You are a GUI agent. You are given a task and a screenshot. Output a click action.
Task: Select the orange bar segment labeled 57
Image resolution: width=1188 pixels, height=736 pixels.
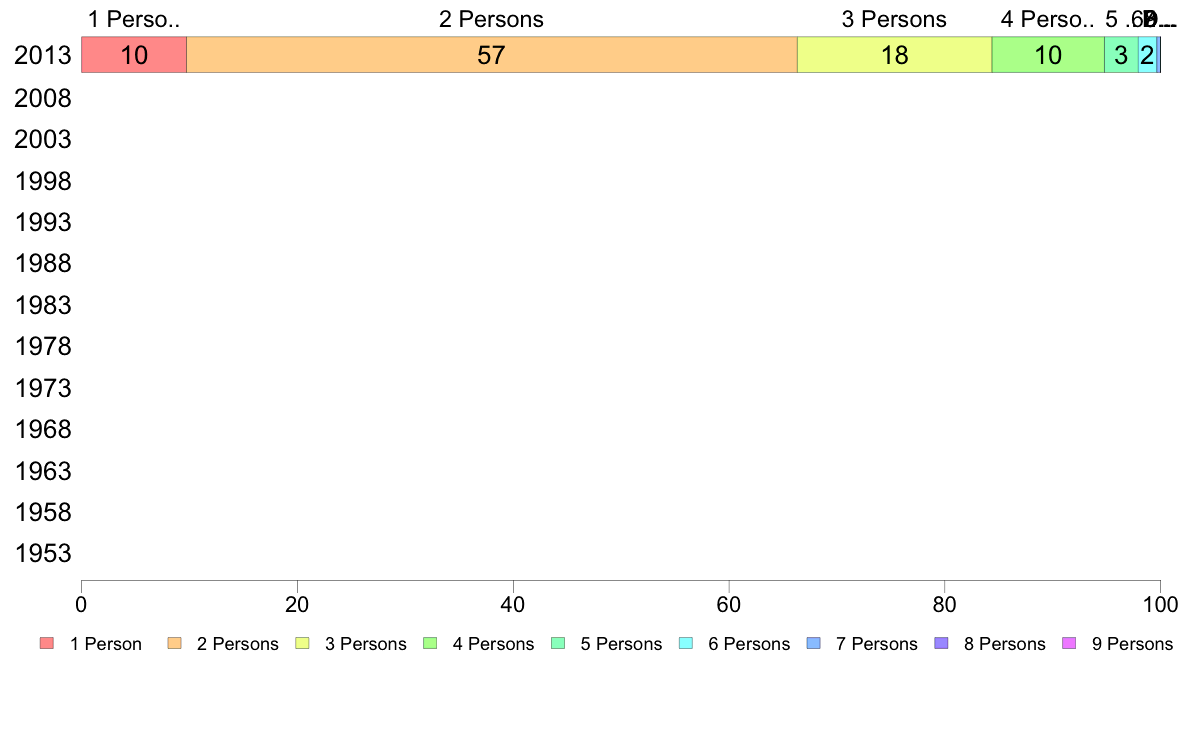click(x=492, y=55)
